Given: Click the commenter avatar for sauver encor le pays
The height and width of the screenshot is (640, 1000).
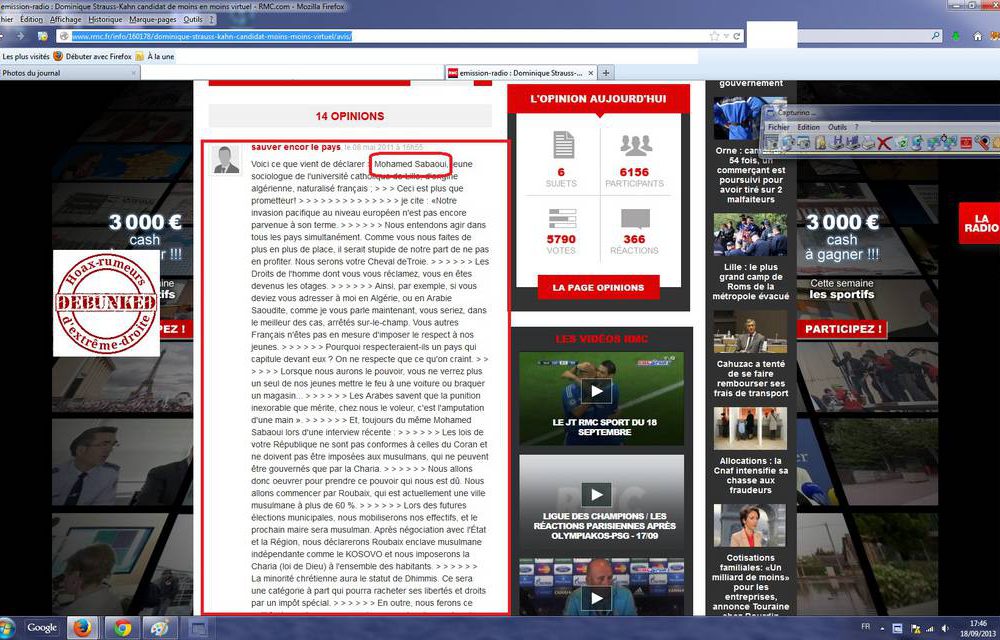Looking at the screenshot, I should pos(226,159).
